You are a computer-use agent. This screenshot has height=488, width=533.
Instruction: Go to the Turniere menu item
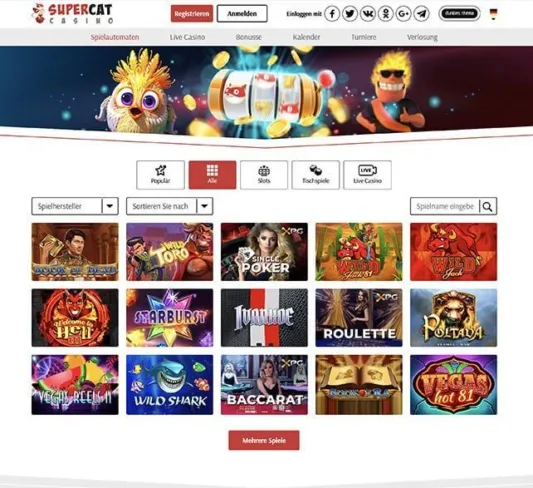click(x=364, y=37)
